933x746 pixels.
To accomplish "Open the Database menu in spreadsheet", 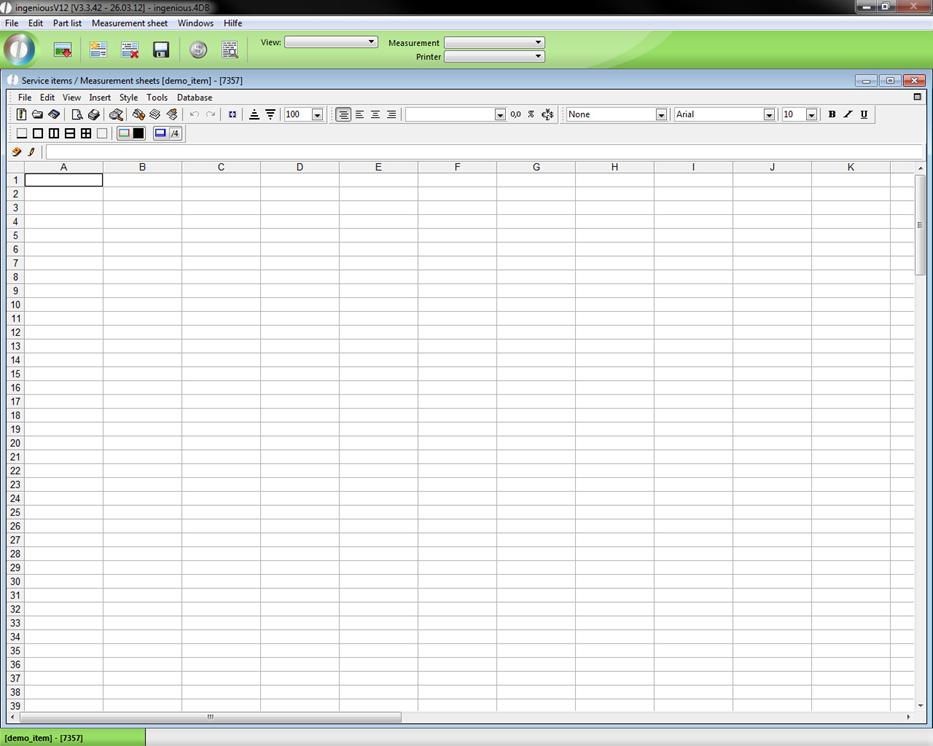I will (194, 98).
